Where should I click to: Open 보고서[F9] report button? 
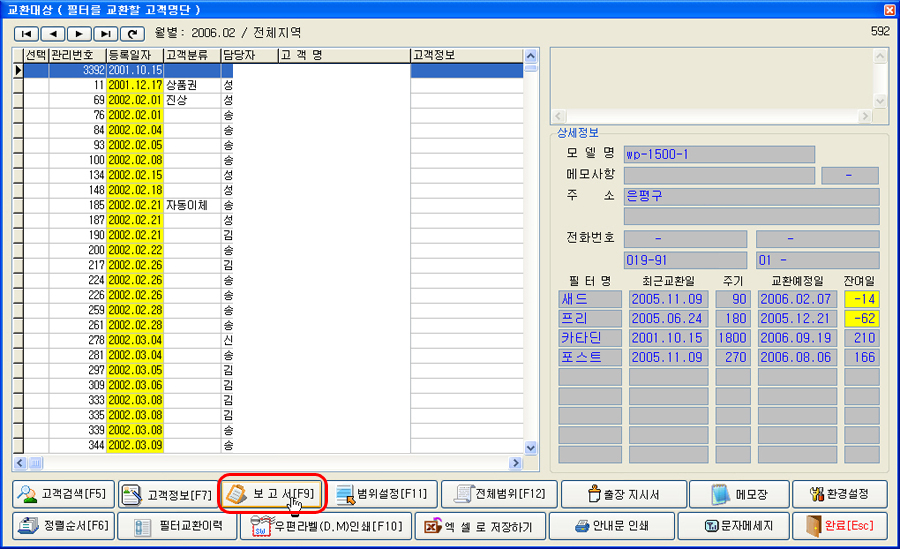(273, 494)
